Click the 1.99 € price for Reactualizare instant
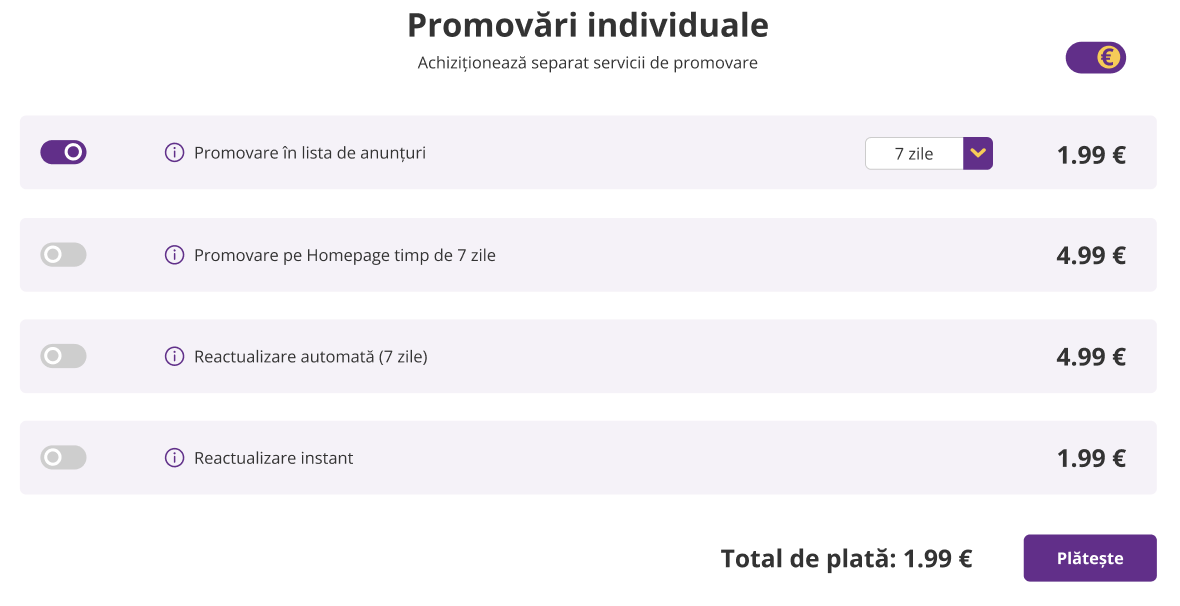The width and height of the screenshot is (1180, 606). click(x=1091, y=458)
